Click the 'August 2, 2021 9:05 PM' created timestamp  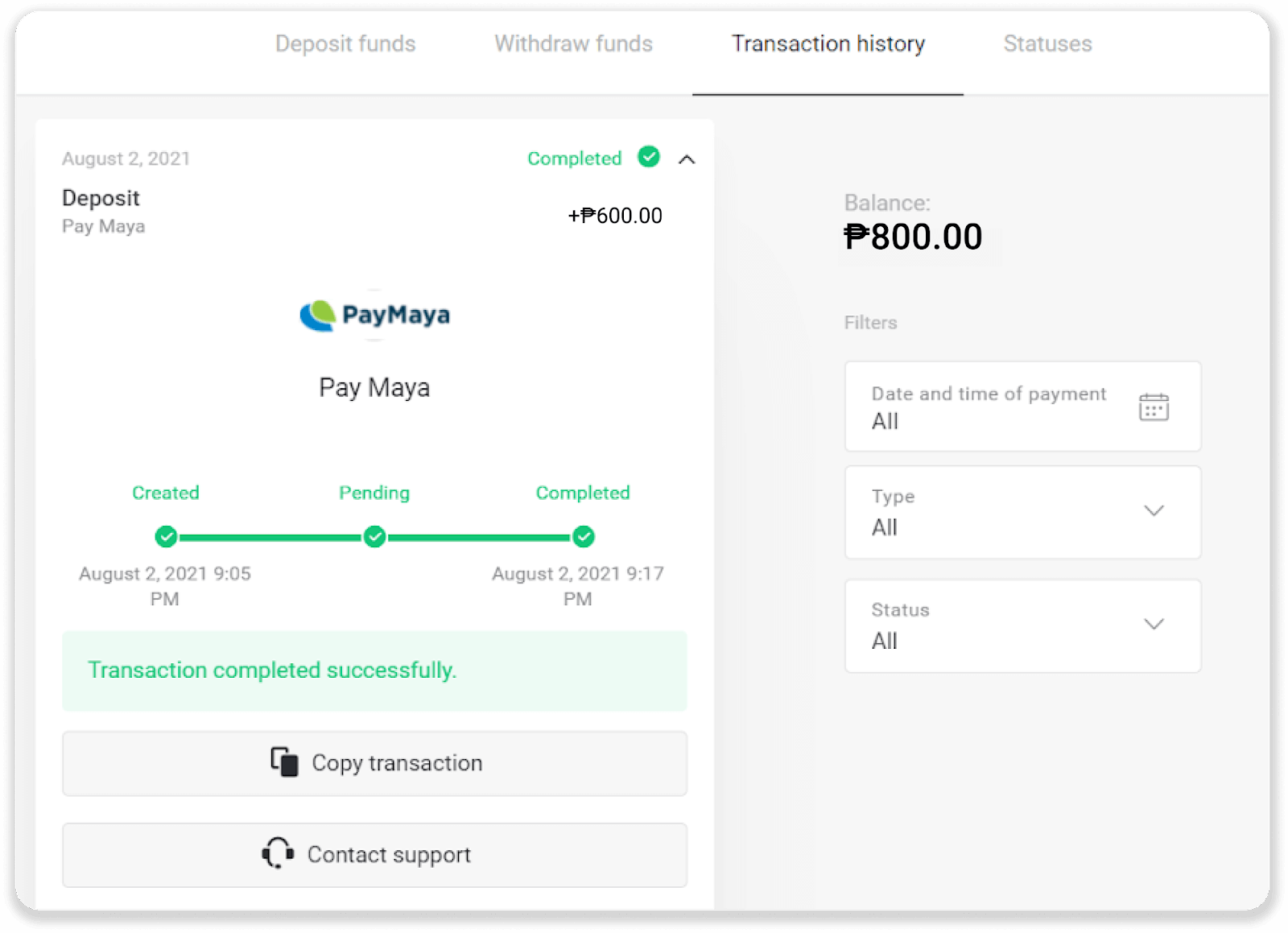165,586
